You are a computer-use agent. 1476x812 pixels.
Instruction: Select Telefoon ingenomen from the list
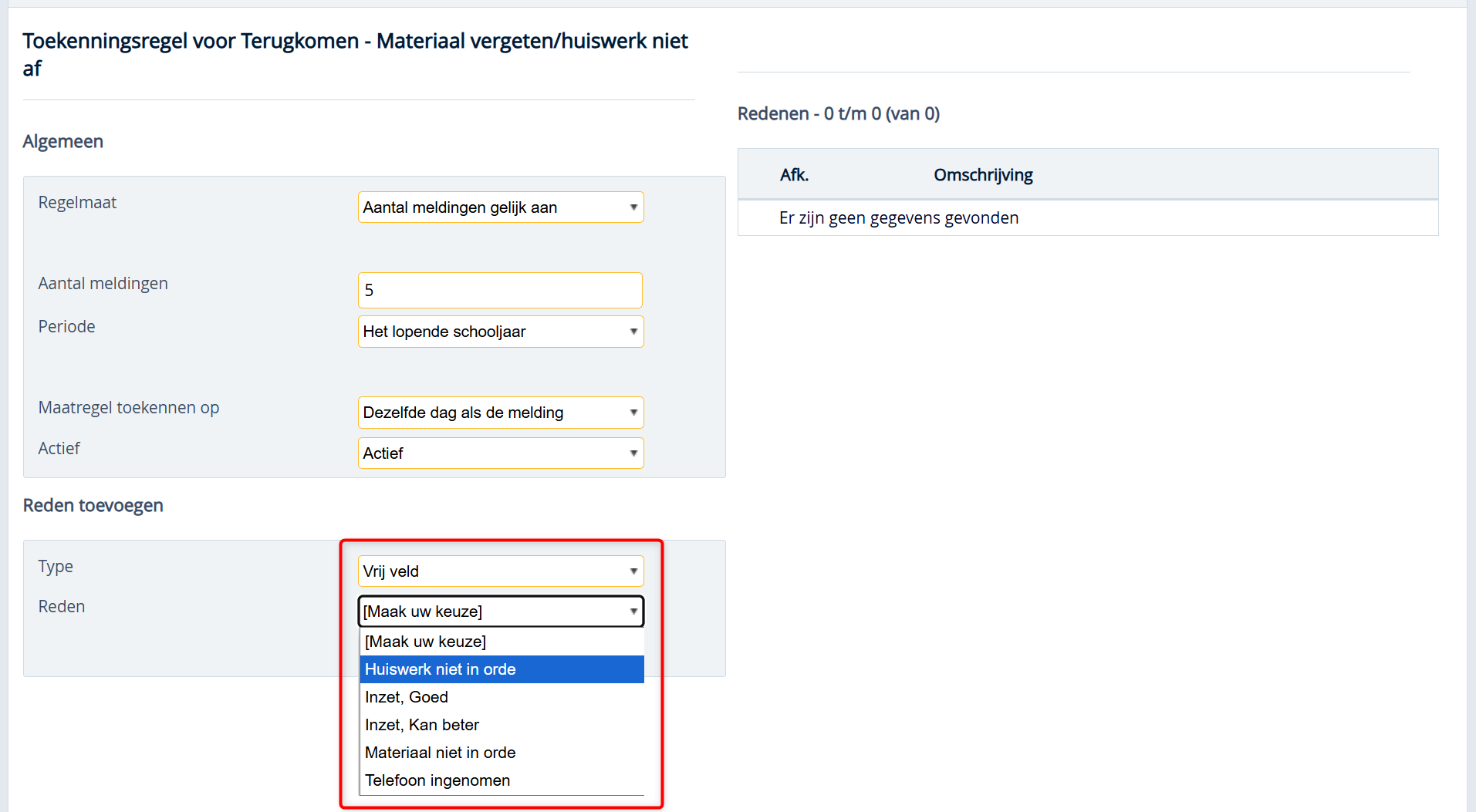437,780
